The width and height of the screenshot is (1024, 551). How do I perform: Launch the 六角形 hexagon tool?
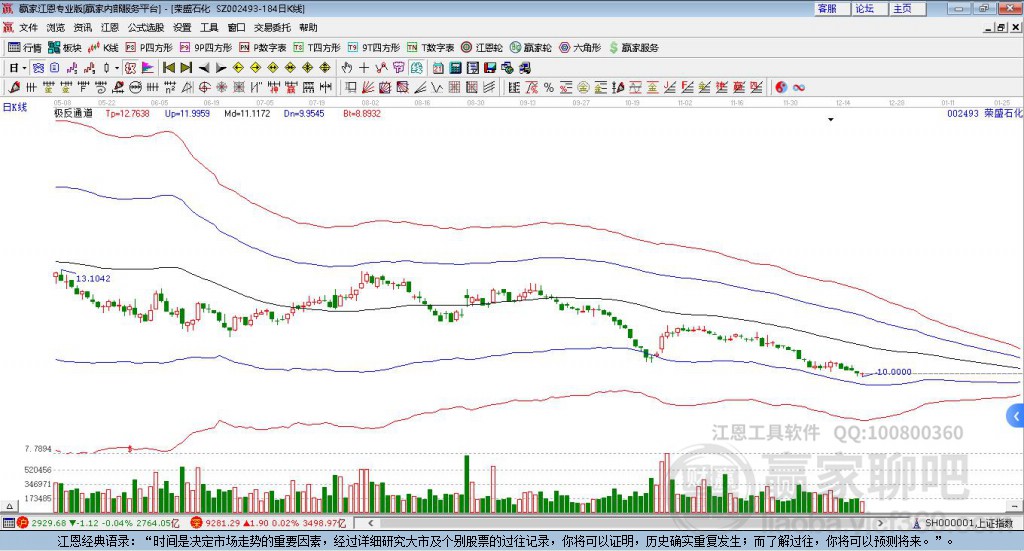[x=578, y=47]
